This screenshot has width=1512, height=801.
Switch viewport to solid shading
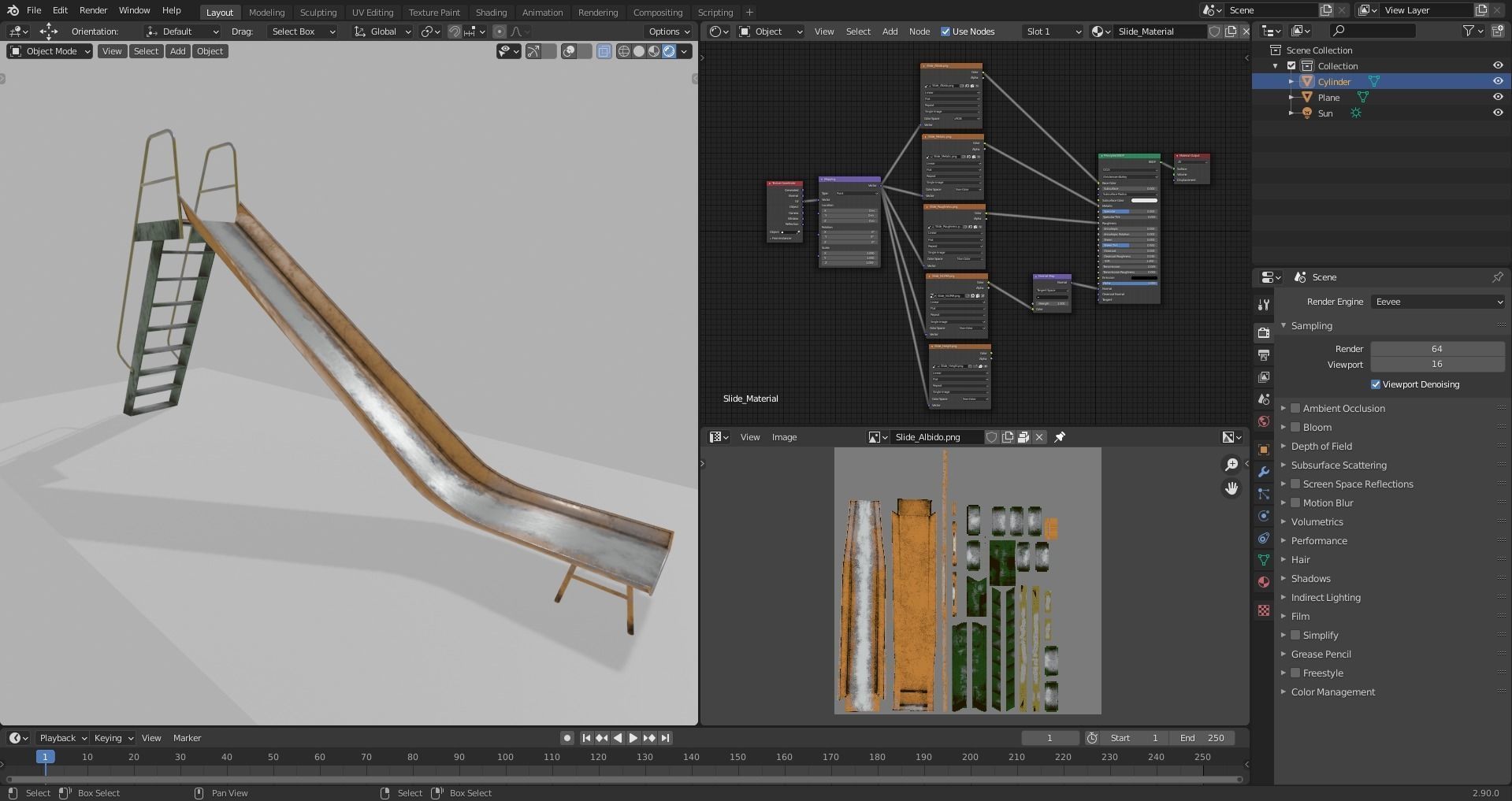pyautogui.click(x=639, y=51)
